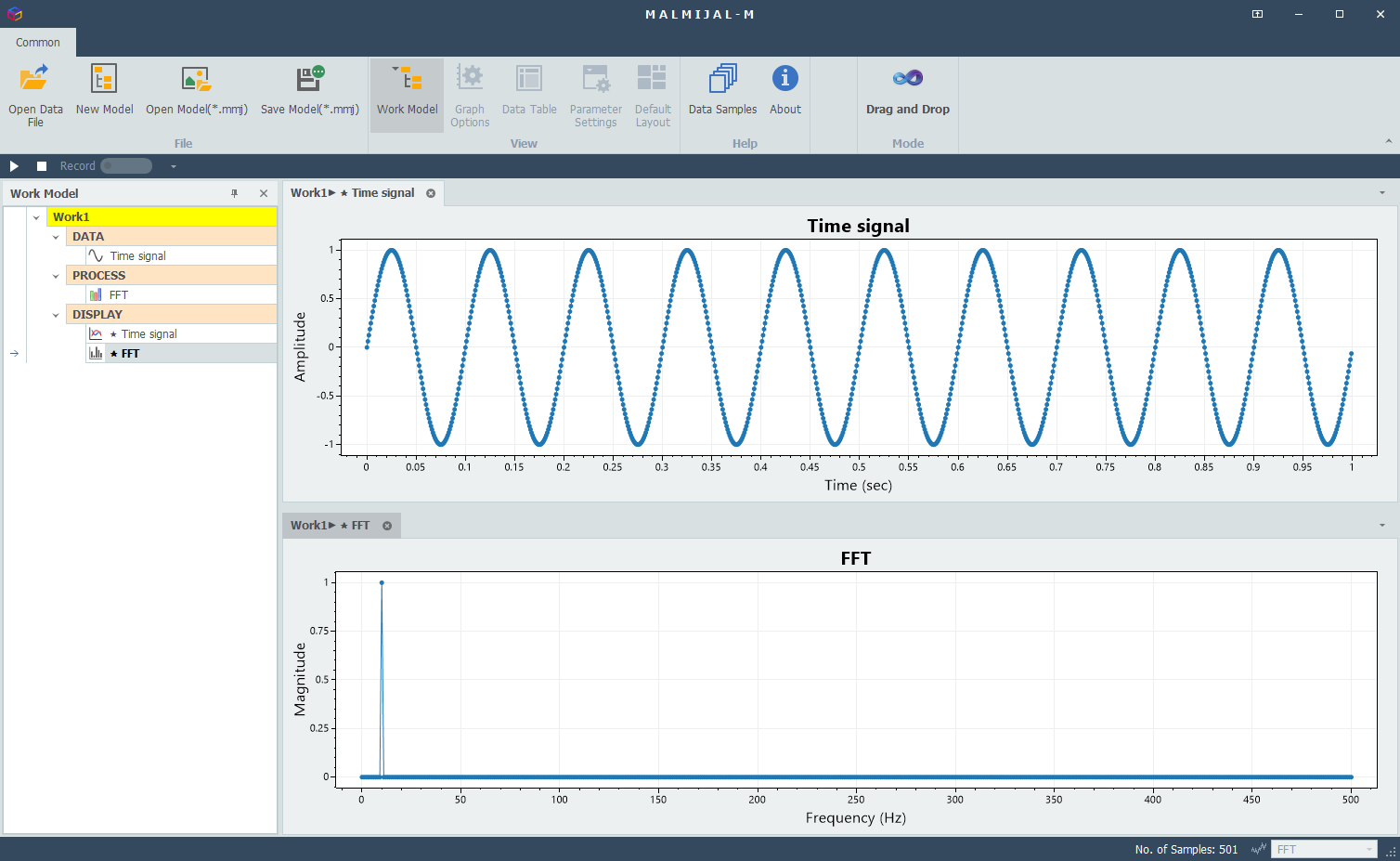The height and width of the screenshot is (861, 1400).
Task: Click the Time signal chart title
Action: (858, 226)
